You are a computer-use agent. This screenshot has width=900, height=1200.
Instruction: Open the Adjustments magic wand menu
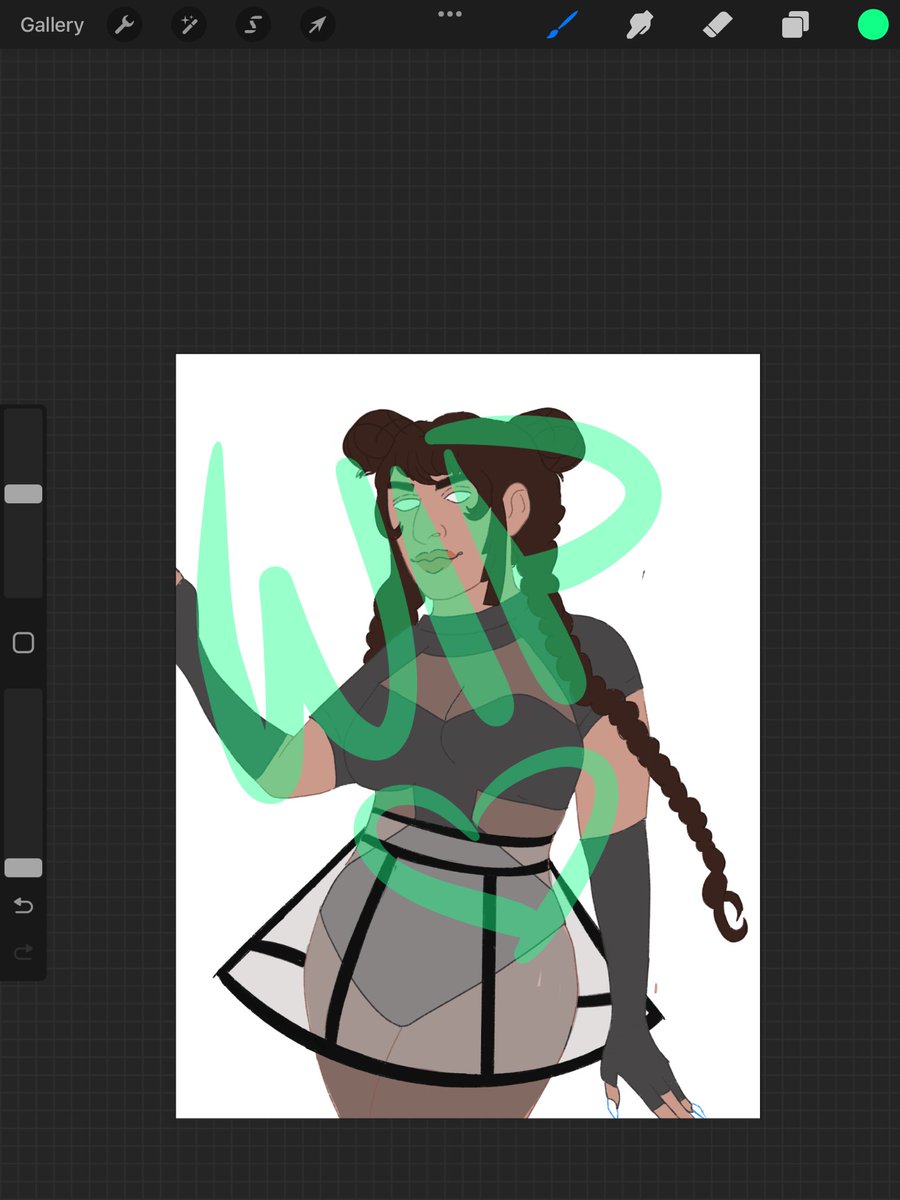pyautogui.click(x=188, y=25)
